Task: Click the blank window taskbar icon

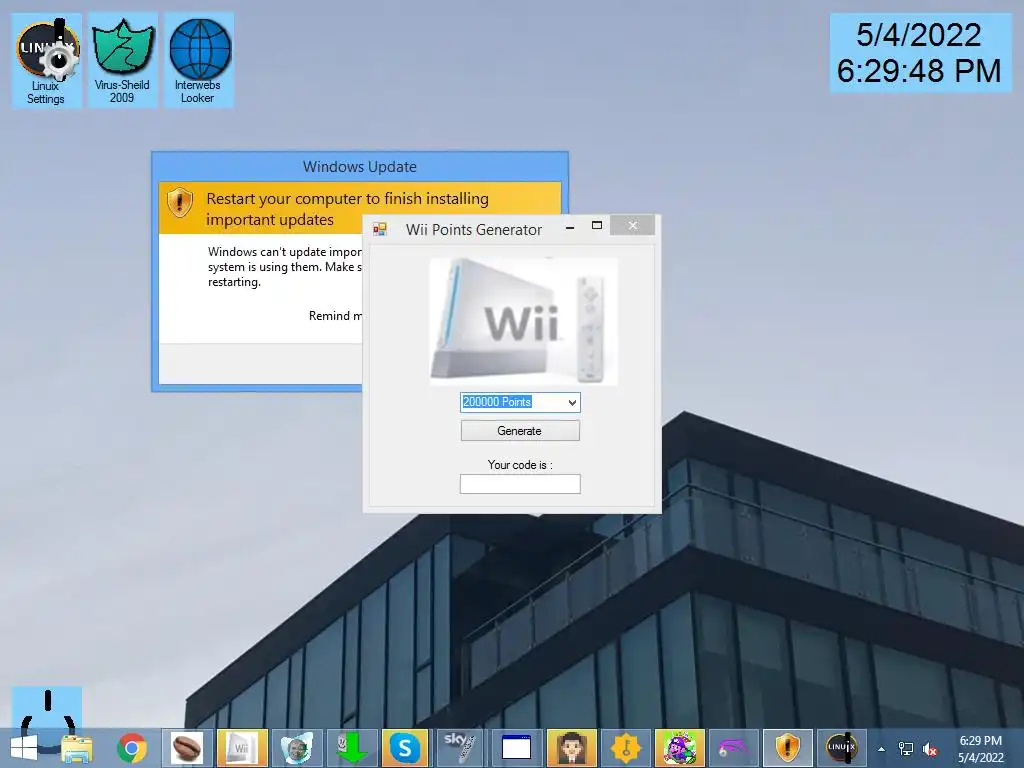Action: click(516, 748)
